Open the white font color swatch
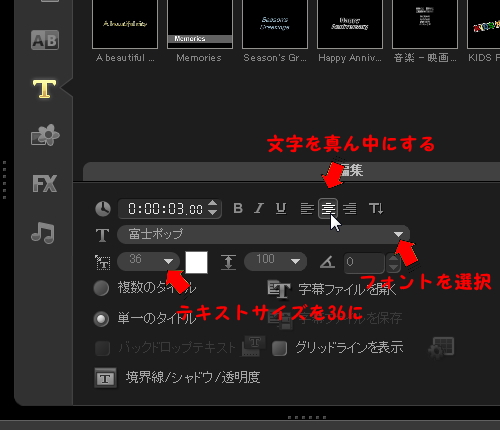Screen dimensions: 500x430 (196, 262)
